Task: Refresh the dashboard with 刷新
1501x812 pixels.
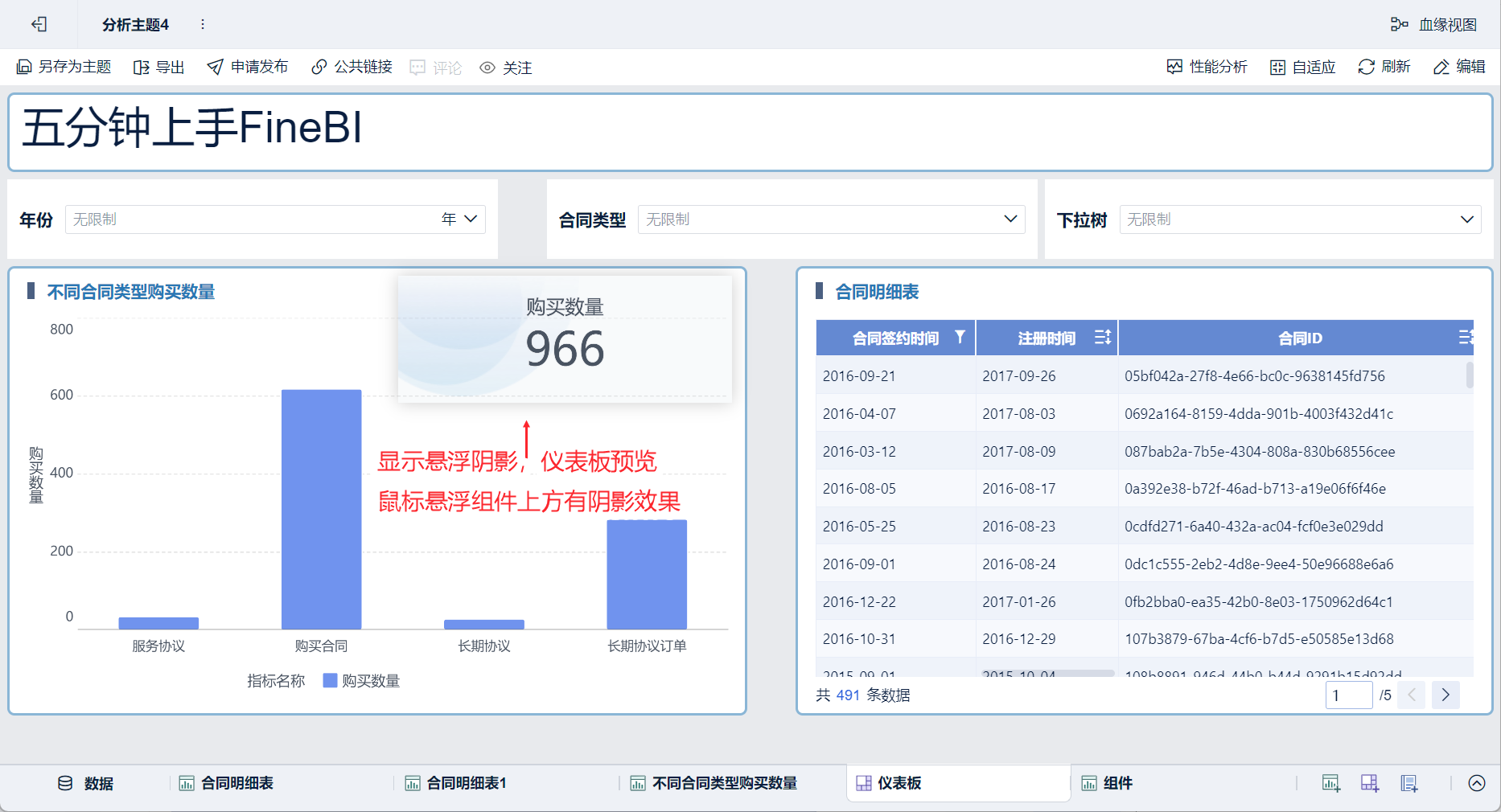Action: [x=1384, y=67]
